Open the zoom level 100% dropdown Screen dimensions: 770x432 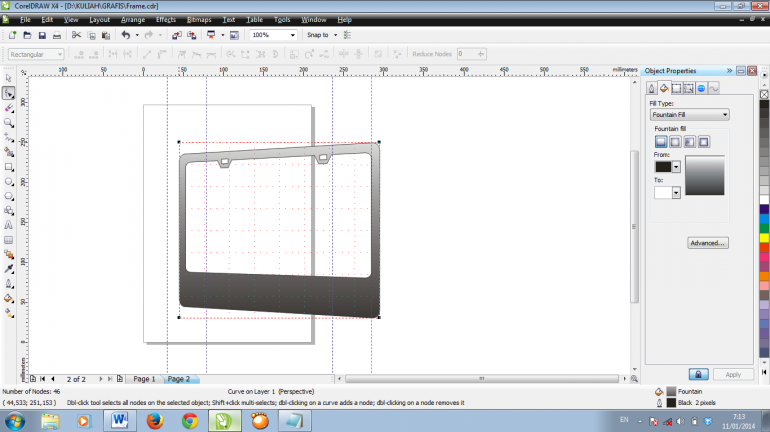[x=293, y=35]
